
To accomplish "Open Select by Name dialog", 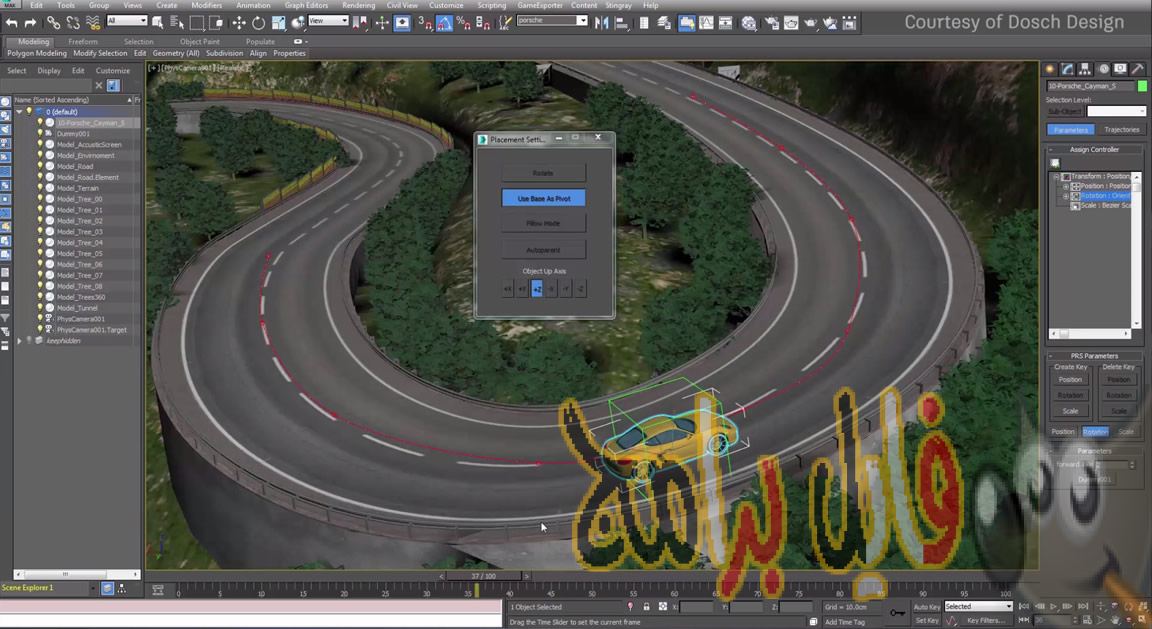I will (x=176, y=23).
